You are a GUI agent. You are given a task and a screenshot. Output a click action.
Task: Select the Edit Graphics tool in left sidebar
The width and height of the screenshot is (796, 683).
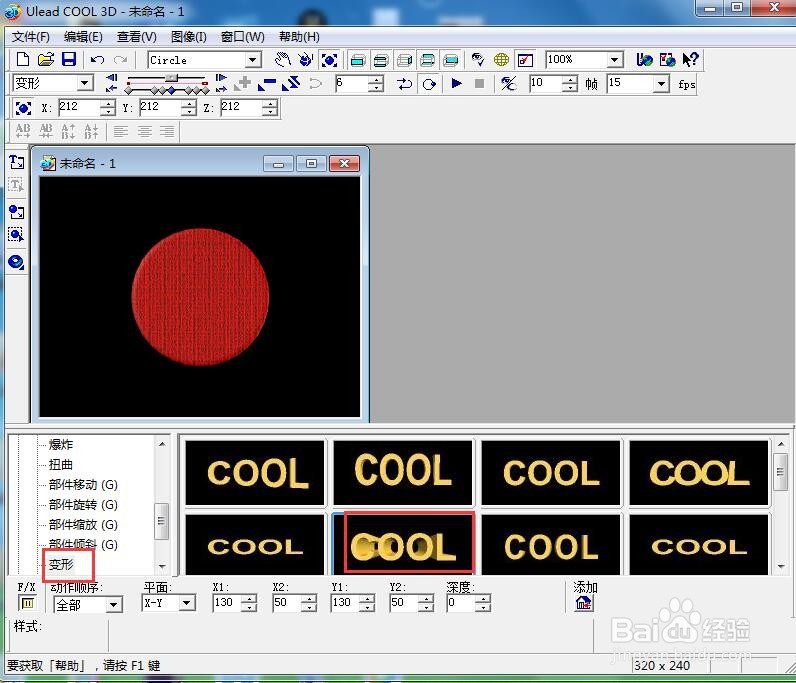click(16, 235)
